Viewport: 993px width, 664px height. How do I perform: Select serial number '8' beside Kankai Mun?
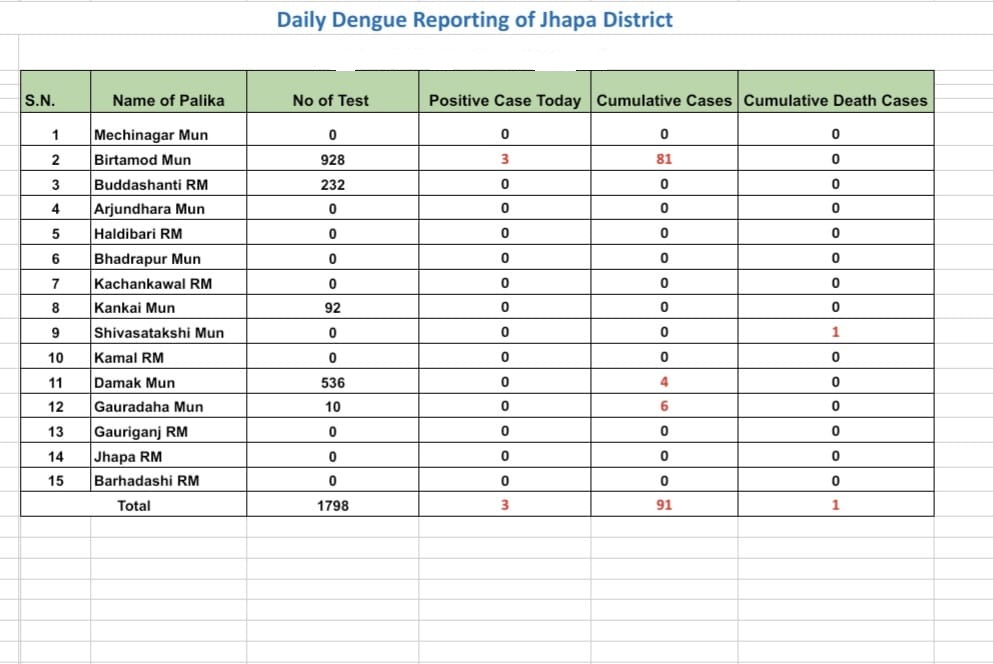pos(55,308)
